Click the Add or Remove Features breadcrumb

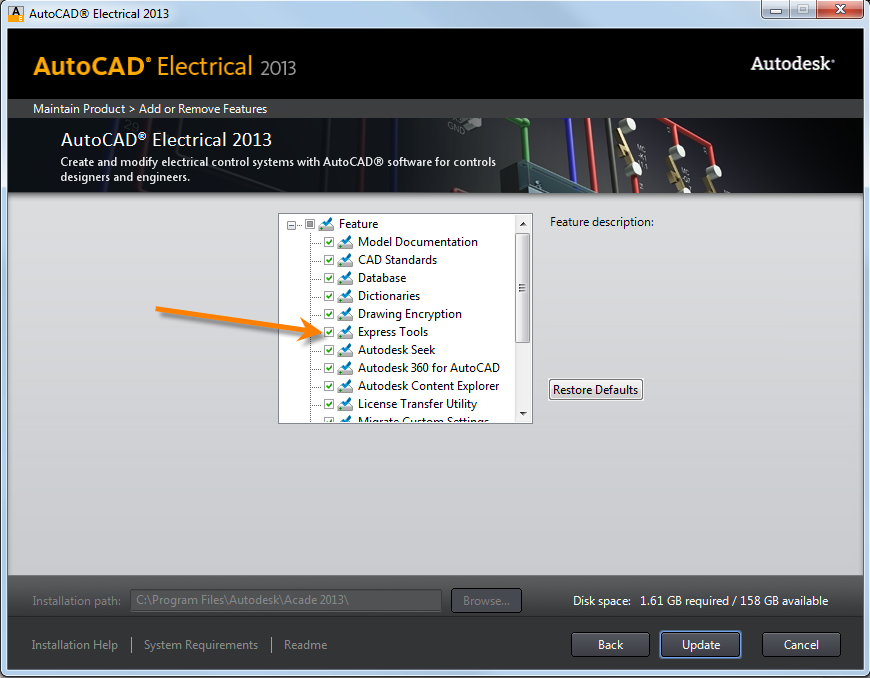pos(203,109)
